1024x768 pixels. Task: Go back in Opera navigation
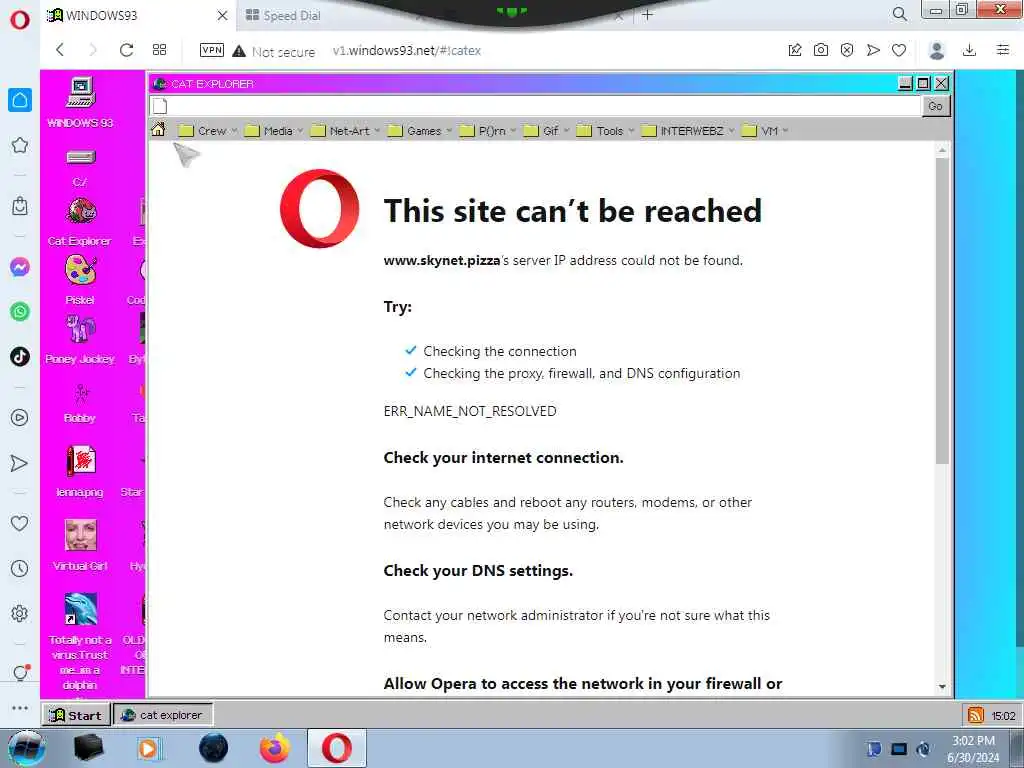point(60,50)
